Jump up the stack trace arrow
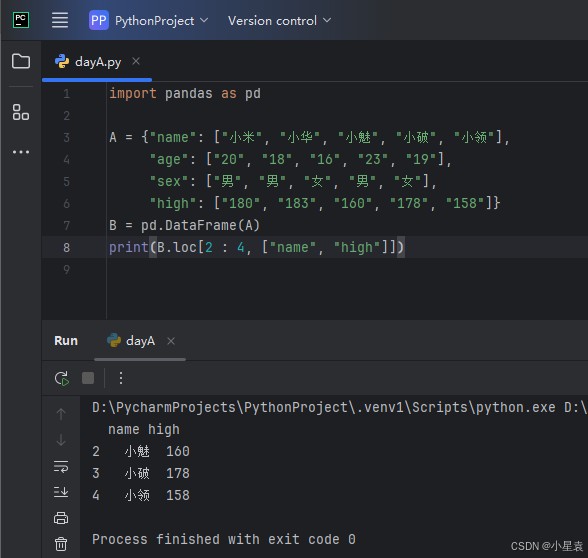 coord(61,414)
